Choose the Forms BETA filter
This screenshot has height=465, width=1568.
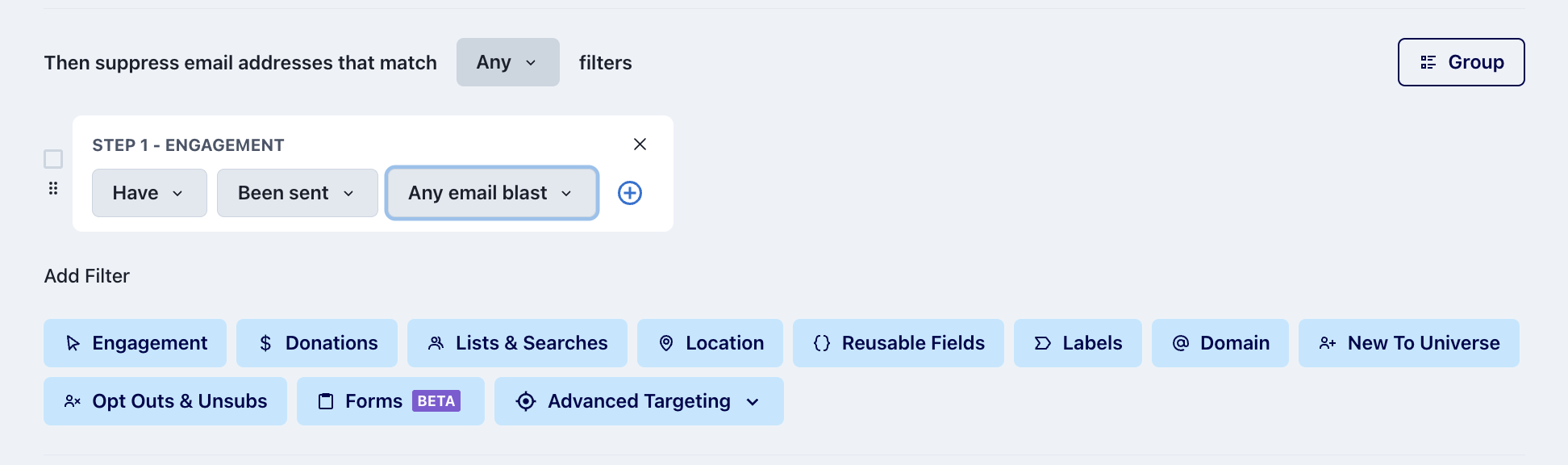390,401
